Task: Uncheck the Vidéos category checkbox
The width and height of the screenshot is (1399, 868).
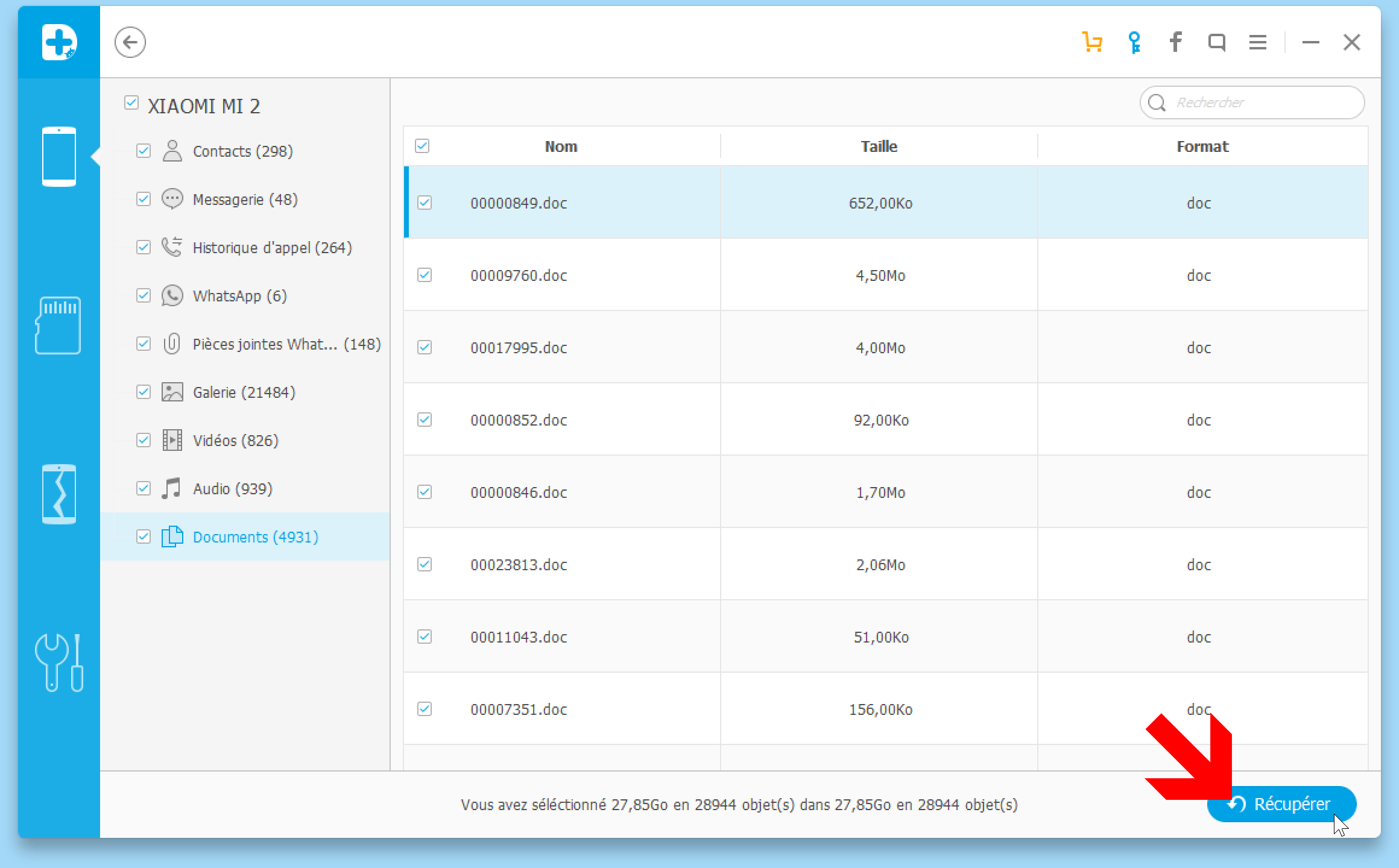Action: [x=144, y=440]
